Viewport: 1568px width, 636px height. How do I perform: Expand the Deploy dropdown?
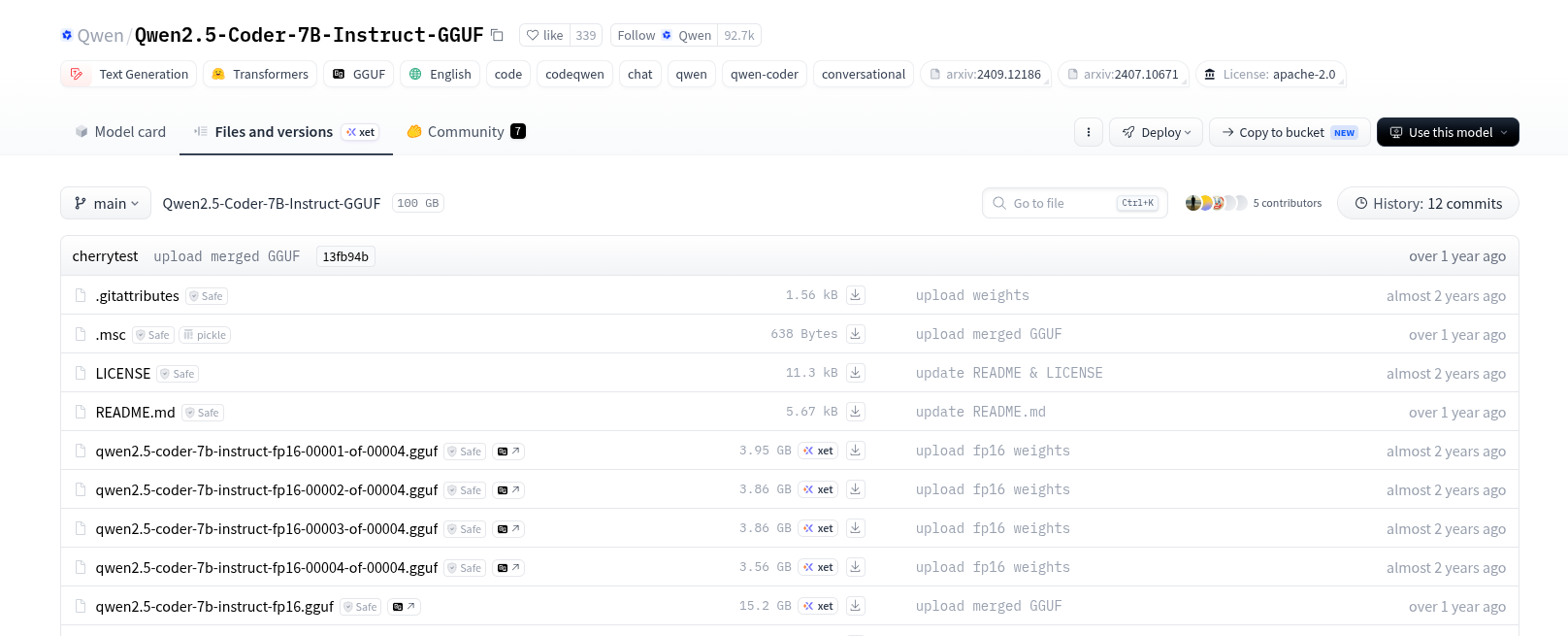[x=1157, y=132]
